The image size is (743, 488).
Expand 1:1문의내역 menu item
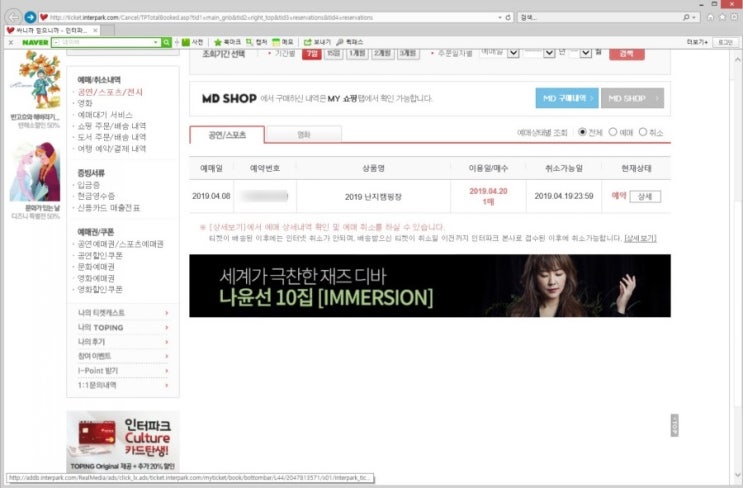(123, 385)
